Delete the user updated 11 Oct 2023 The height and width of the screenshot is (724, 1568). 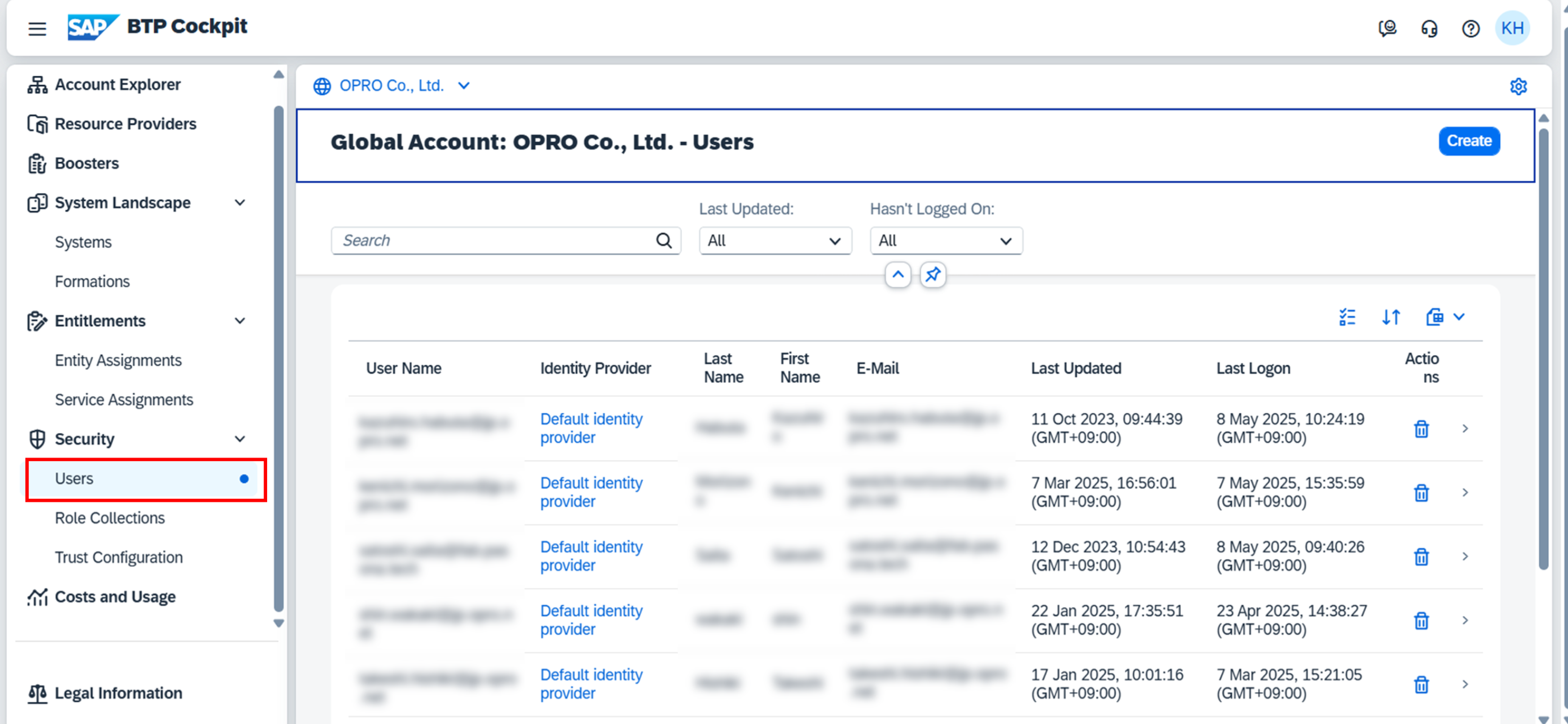click(1421, 429)
